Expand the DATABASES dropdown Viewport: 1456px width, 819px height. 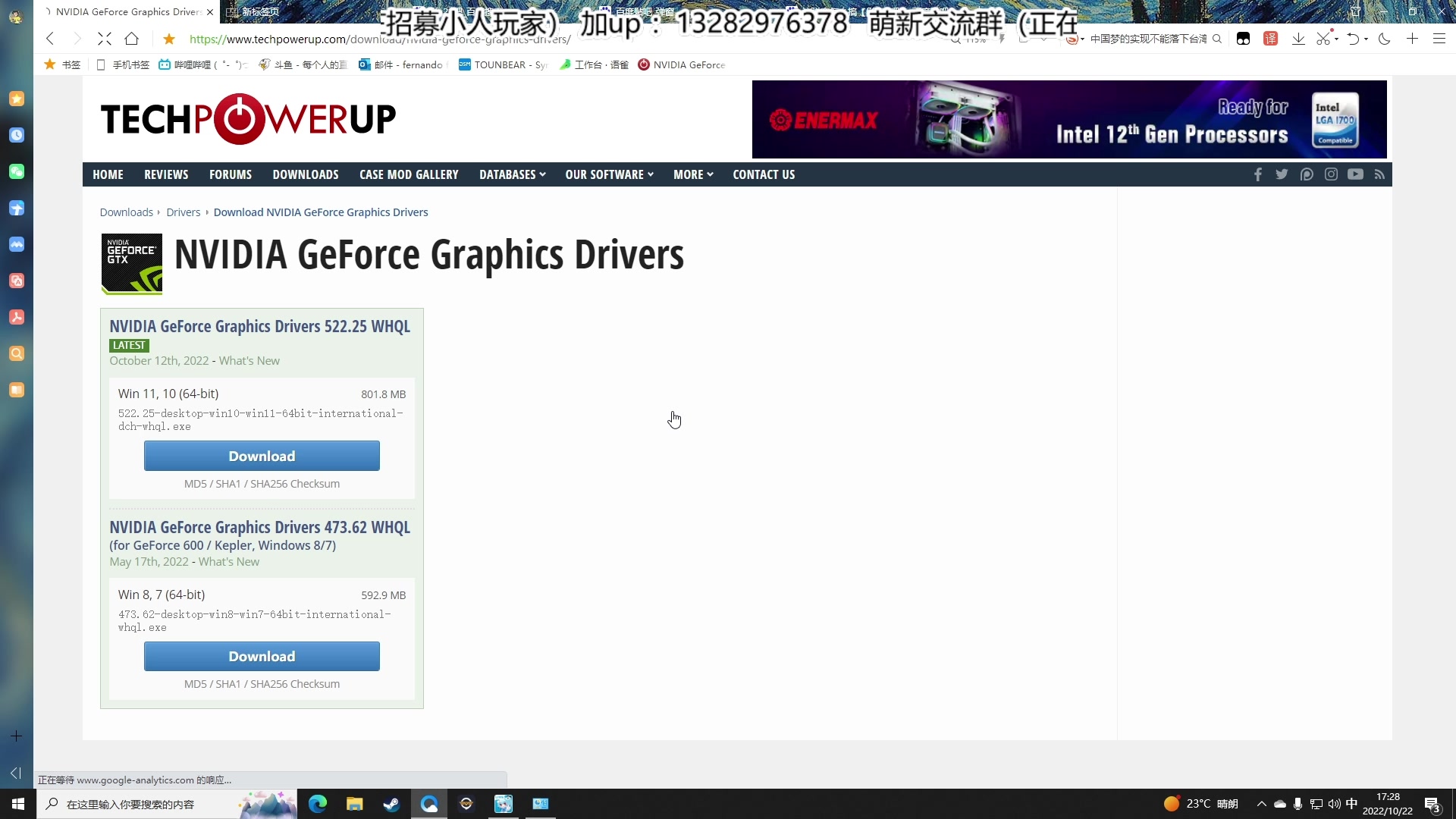pos(512,174)
